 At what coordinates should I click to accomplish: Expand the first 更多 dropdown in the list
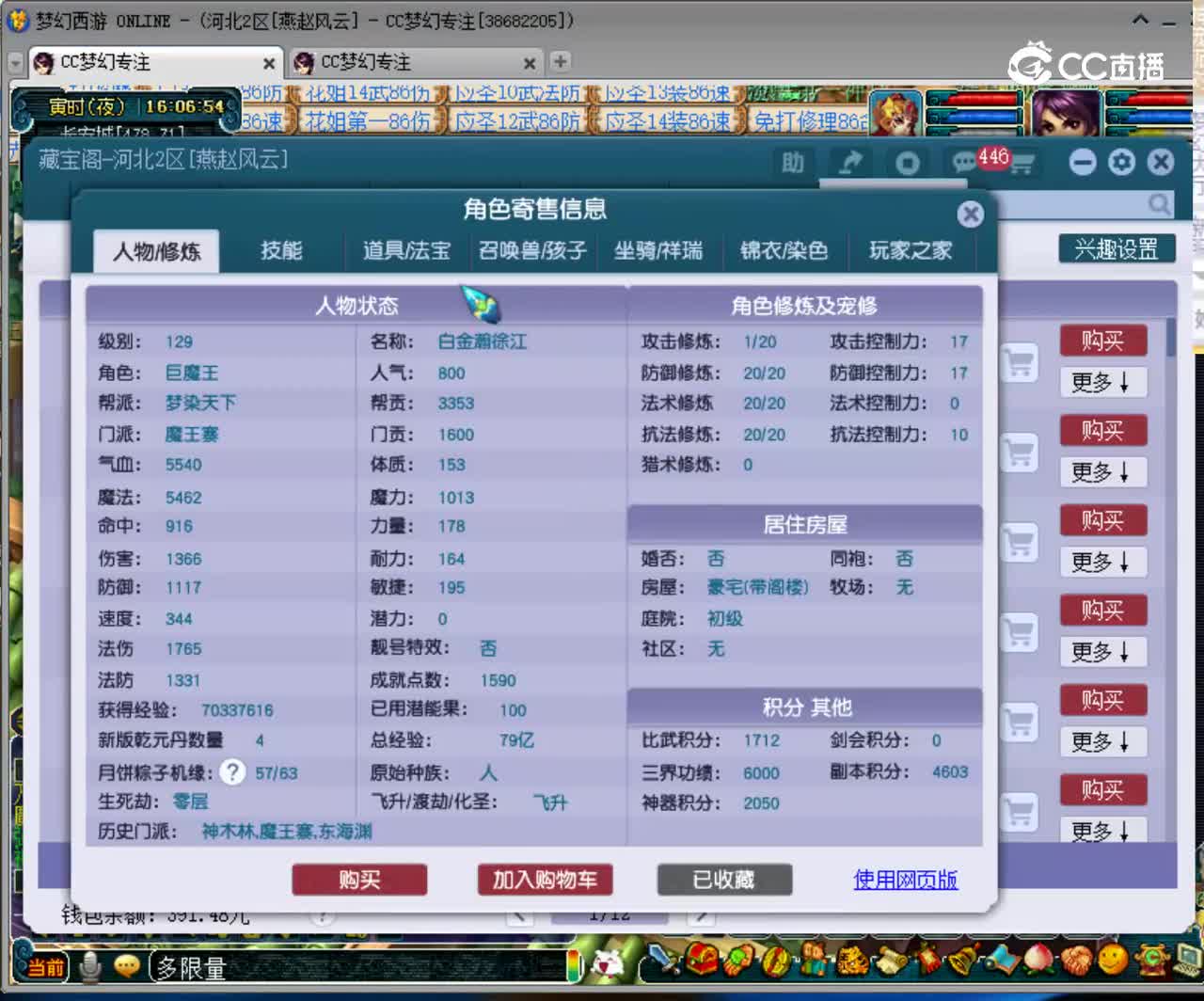1102,382
